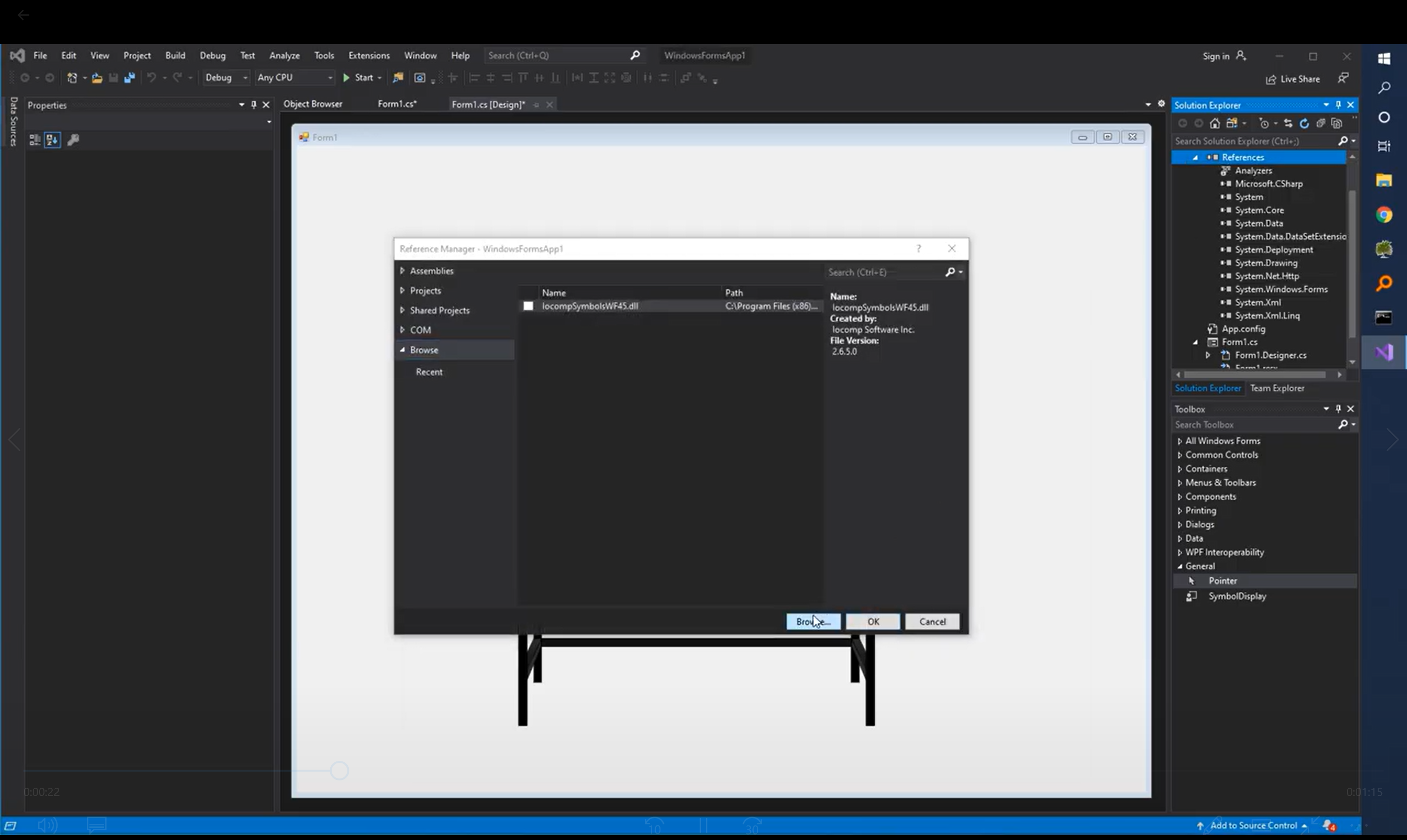Viewport: 1407px width, 840px height.
Task: Click the Start green play icon
Action: click(x=346, y=78)
